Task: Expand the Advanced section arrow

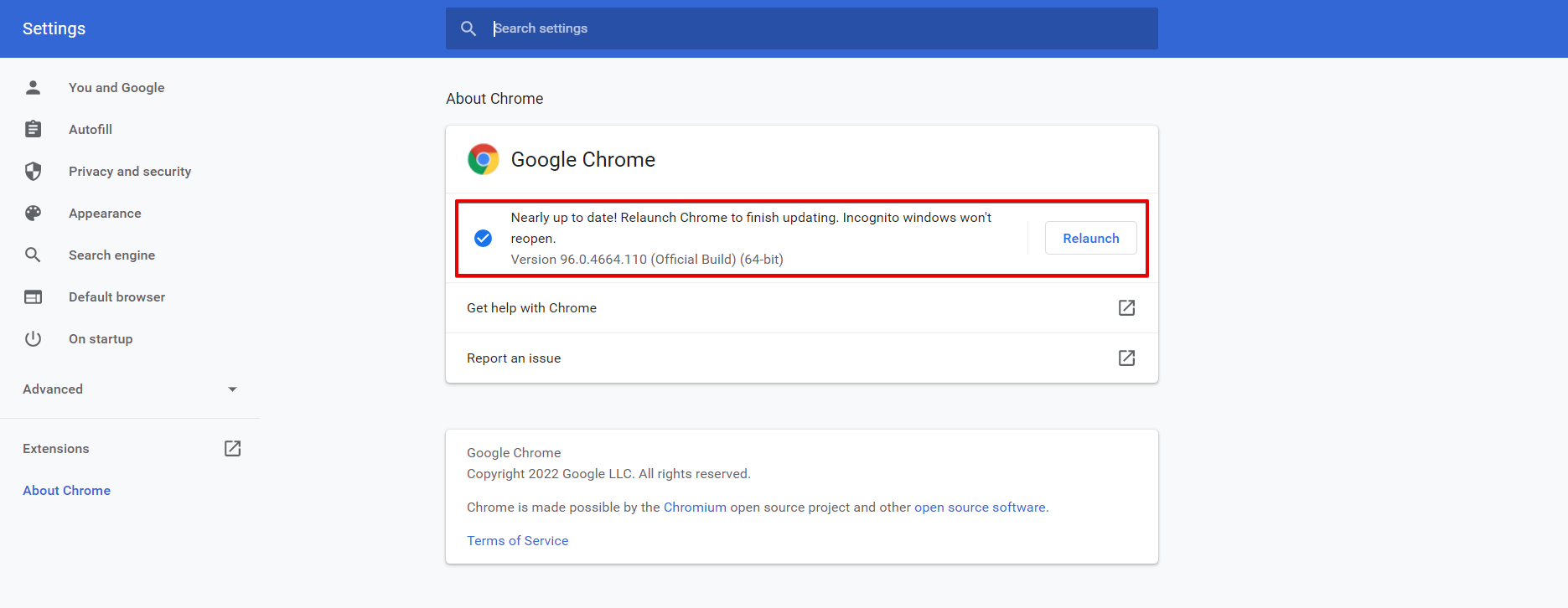Action: [x=232, y=389]
